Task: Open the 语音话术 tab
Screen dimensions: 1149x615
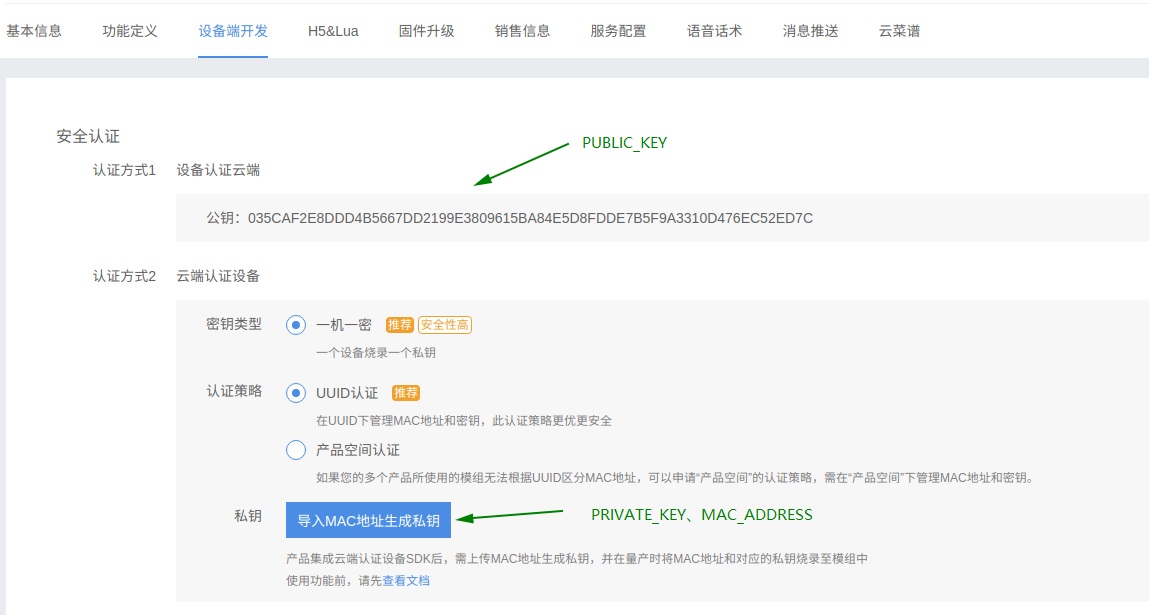Action: (714, 31)
